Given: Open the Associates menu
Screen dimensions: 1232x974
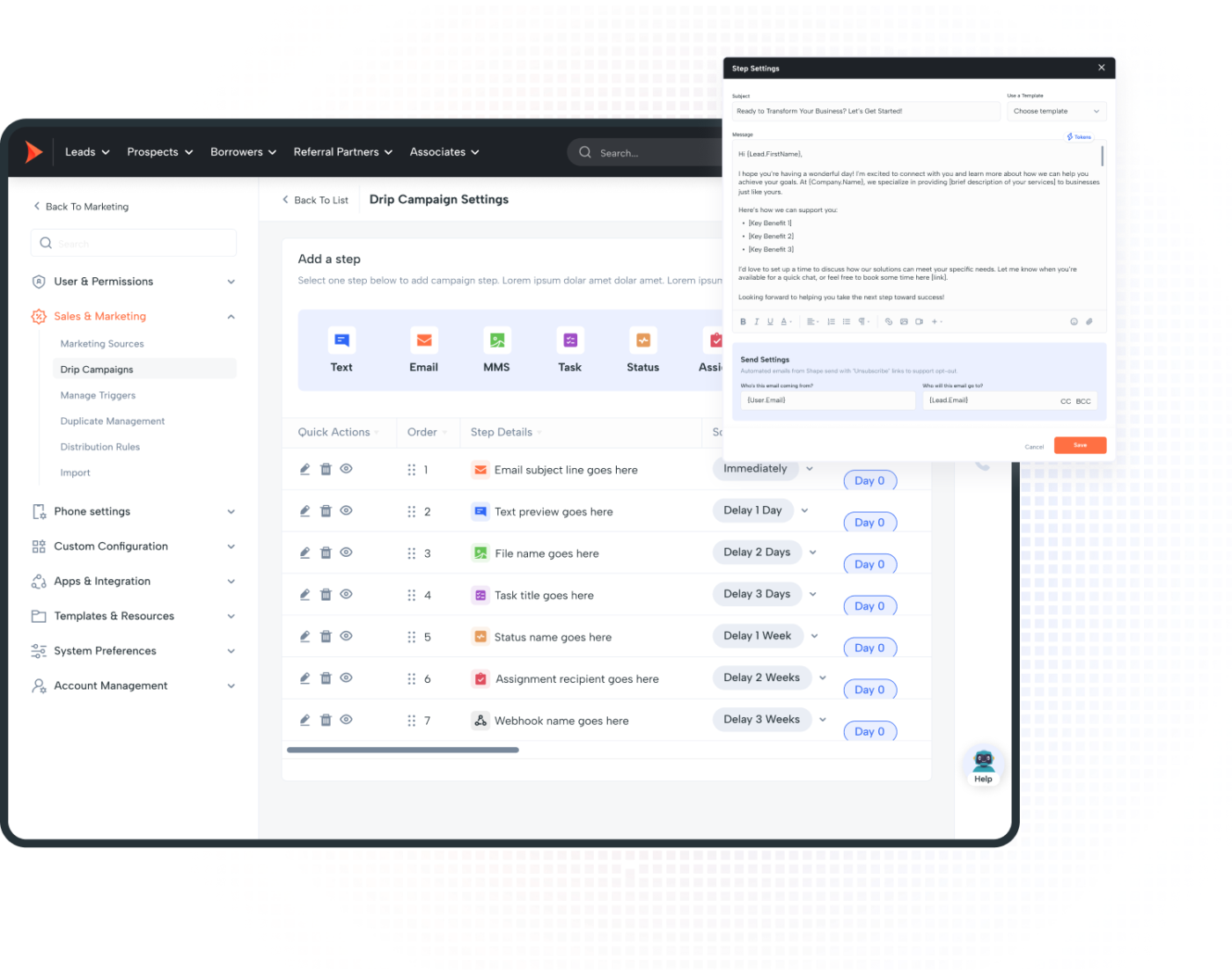Looking at the screenshot, I should (444, 152).
